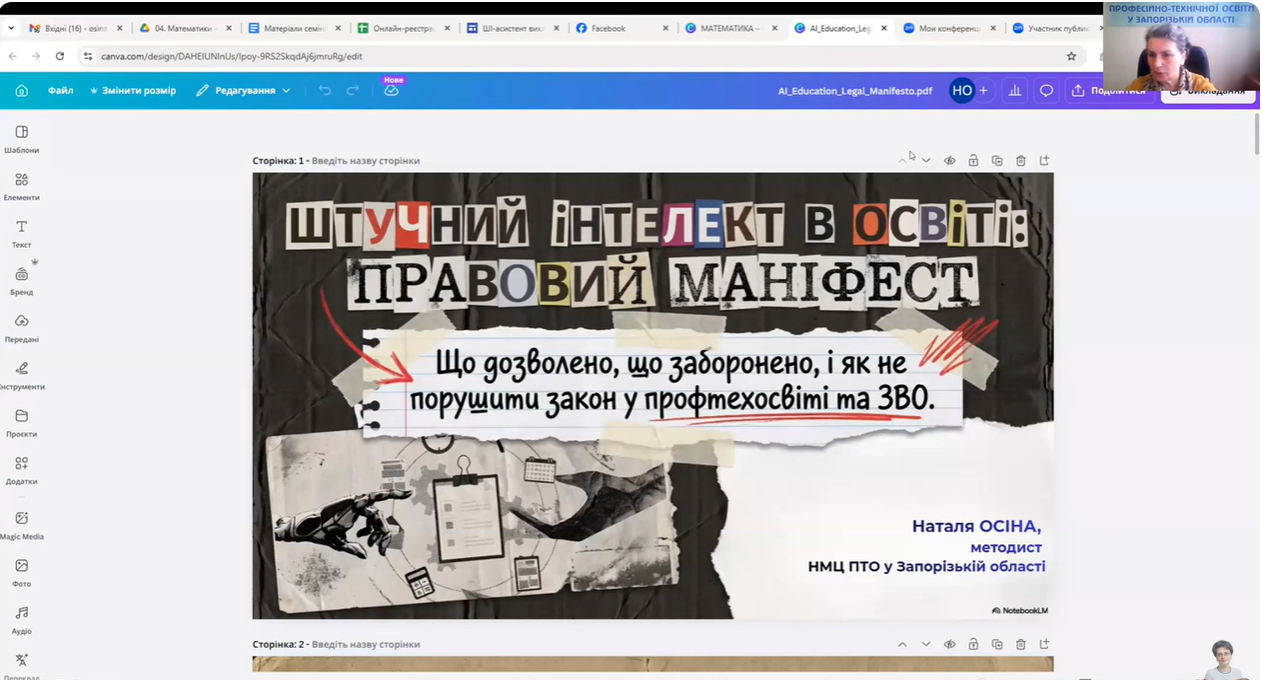The image size is (1262, 680).
Task: Move page 1 down with chevron
Action: tap(926, 160)
